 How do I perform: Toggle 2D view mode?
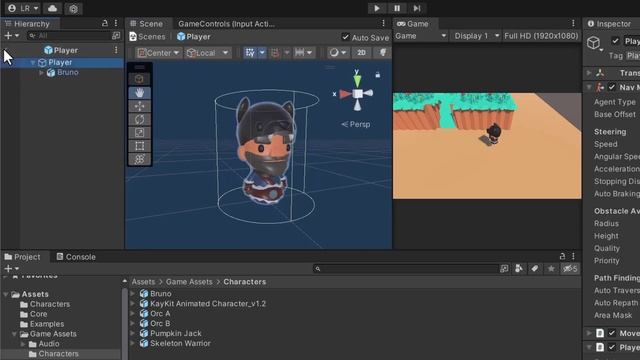361,52
